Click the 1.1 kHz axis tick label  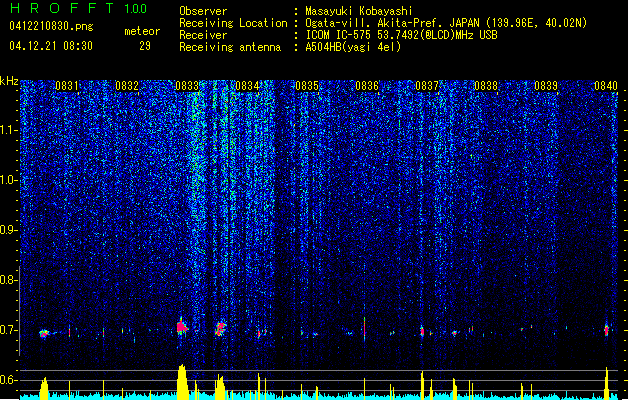point(8,130)
